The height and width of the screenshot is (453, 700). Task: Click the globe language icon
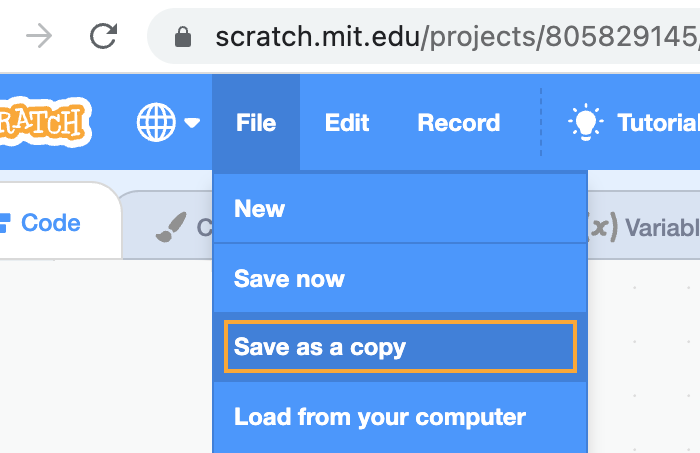tap(155, 123)
